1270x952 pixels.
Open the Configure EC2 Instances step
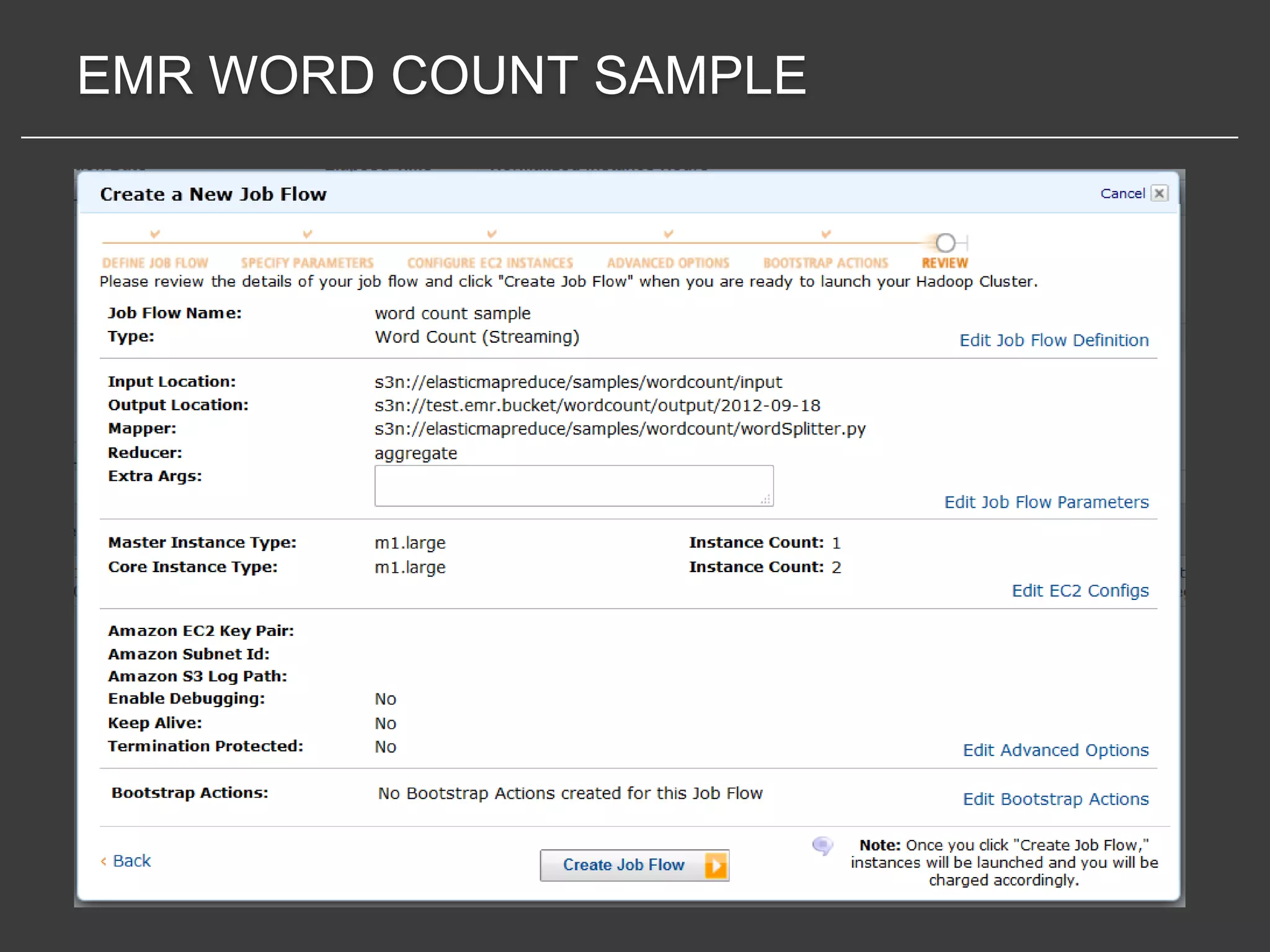click(x=490, y=263)
